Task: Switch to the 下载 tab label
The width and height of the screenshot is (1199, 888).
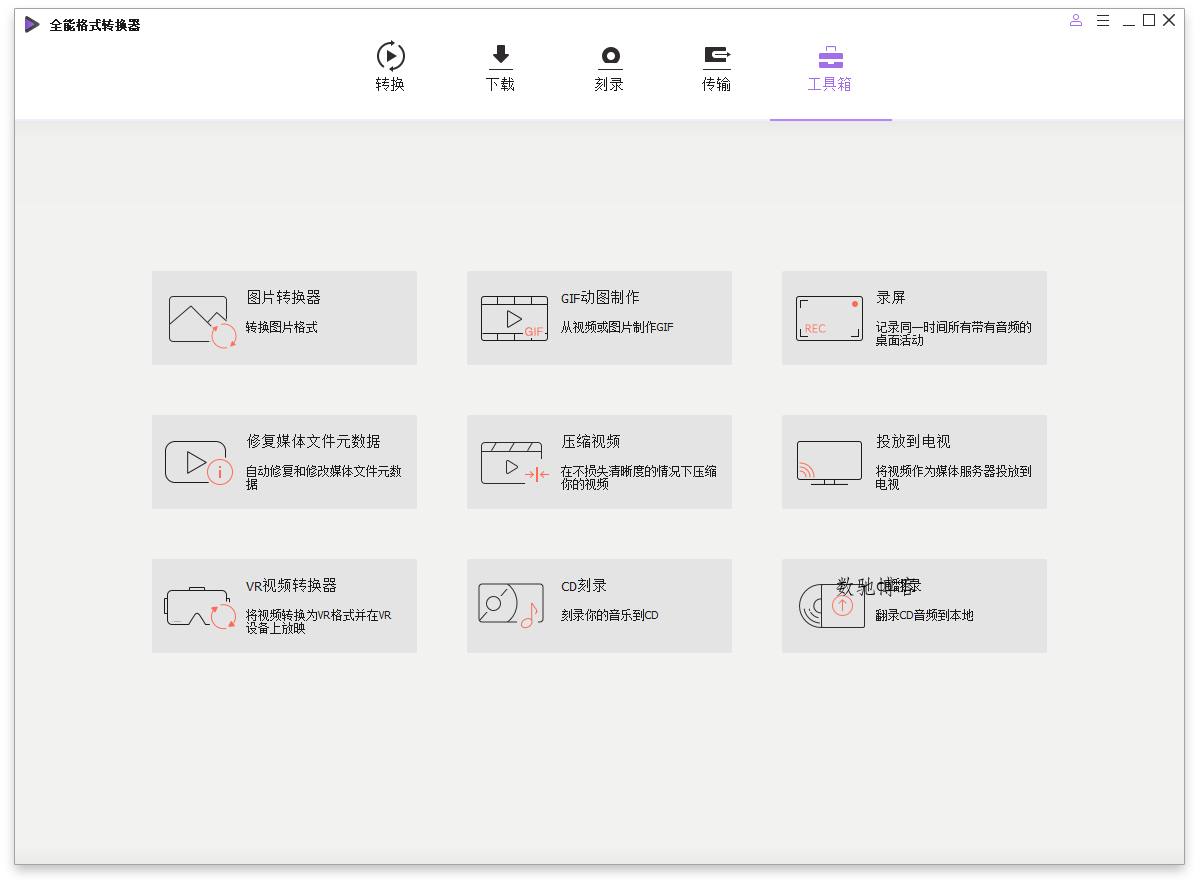Action: [500, 84]
